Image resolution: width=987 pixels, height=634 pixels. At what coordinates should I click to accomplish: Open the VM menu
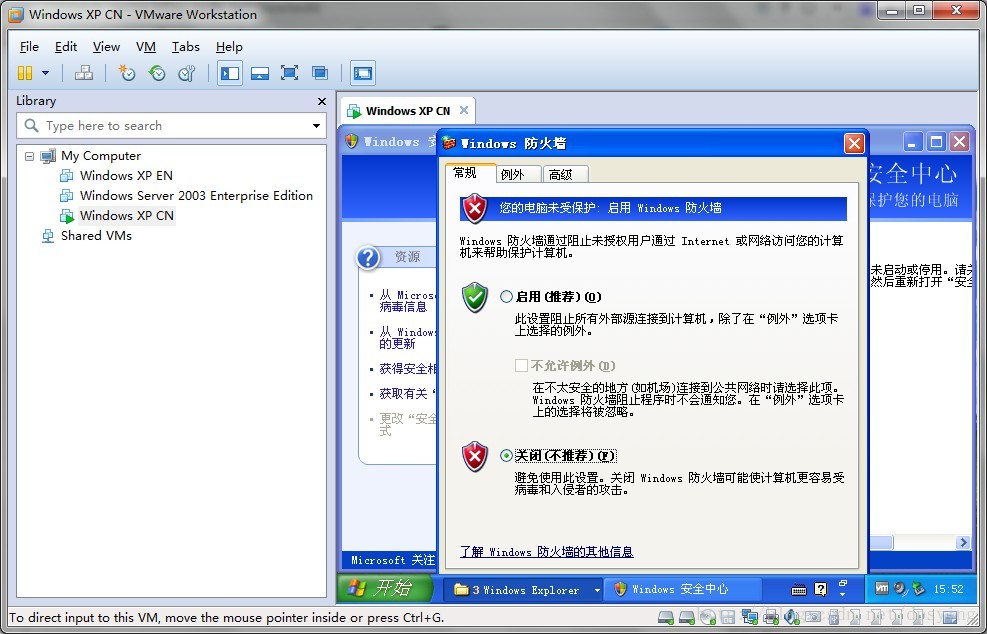point(145,47)
